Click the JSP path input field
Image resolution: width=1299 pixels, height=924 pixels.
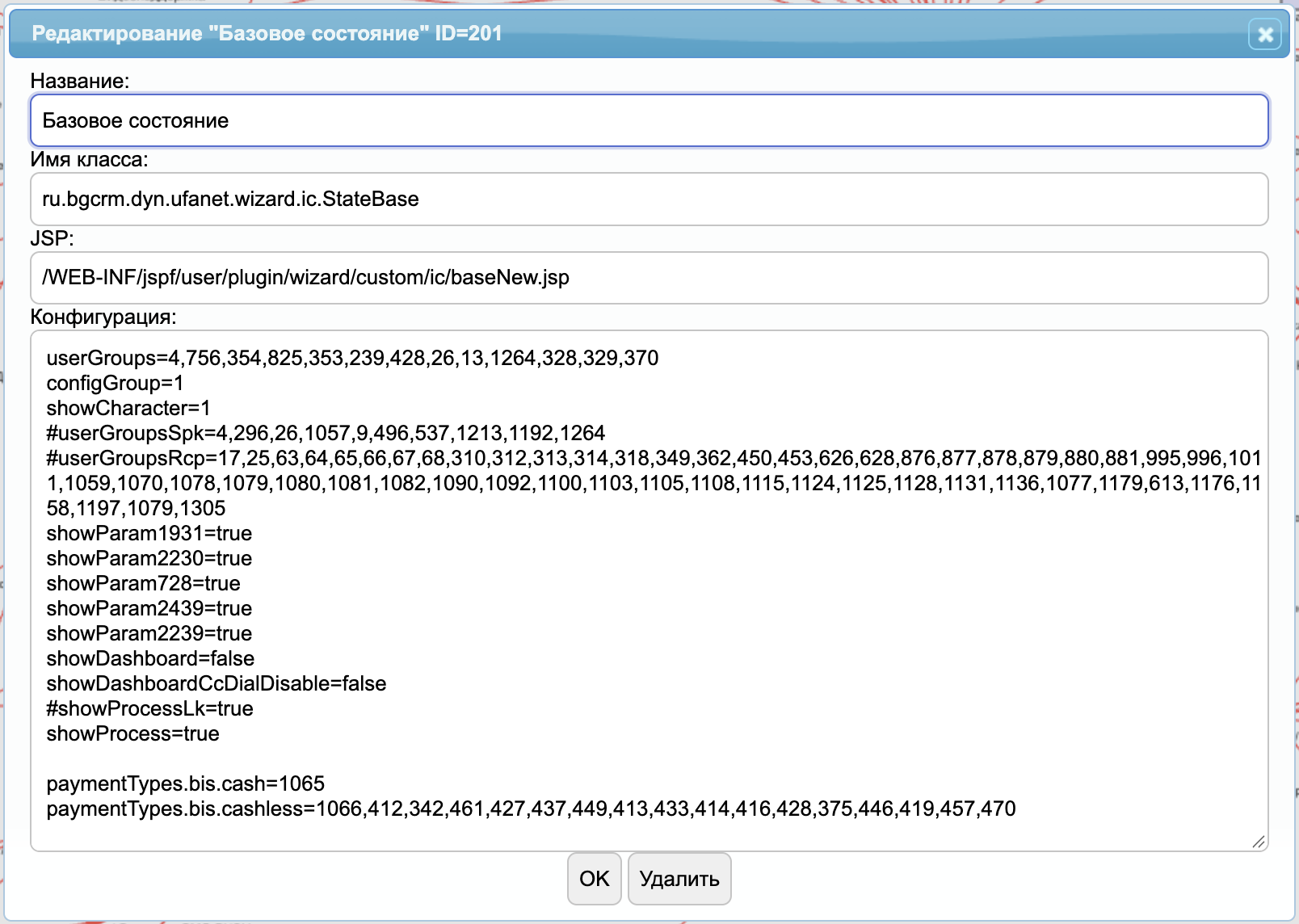tap(649, 278)
